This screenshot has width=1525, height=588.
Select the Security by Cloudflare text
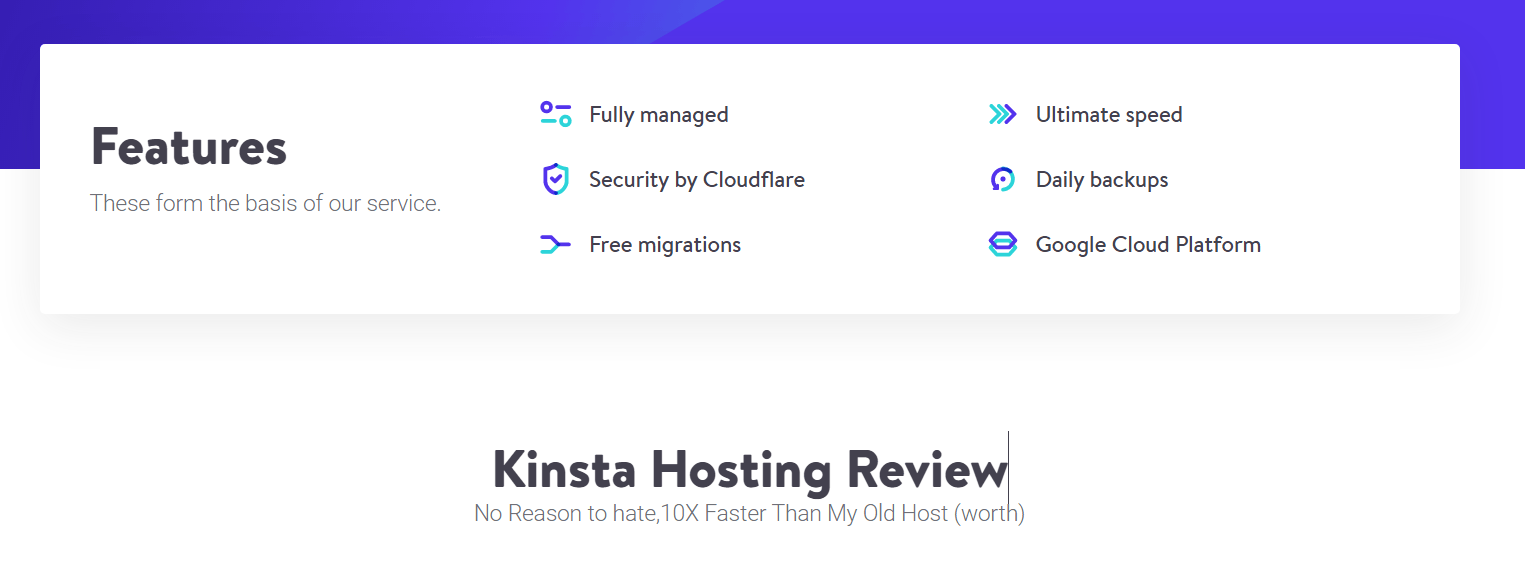[x=697, y=180]
